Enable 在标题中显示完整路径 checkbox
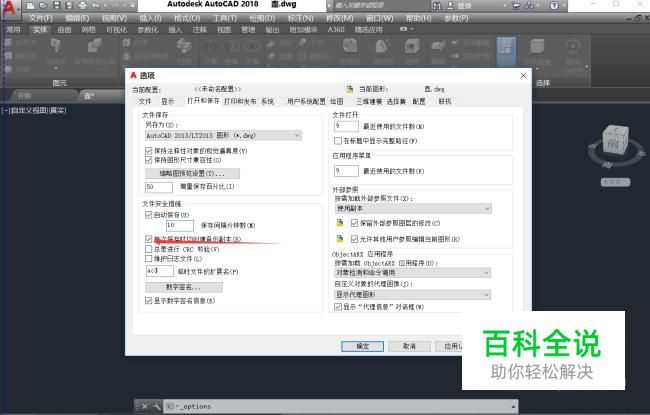The height and width of the screenshot is (415, 650). (x=338, y=141)
